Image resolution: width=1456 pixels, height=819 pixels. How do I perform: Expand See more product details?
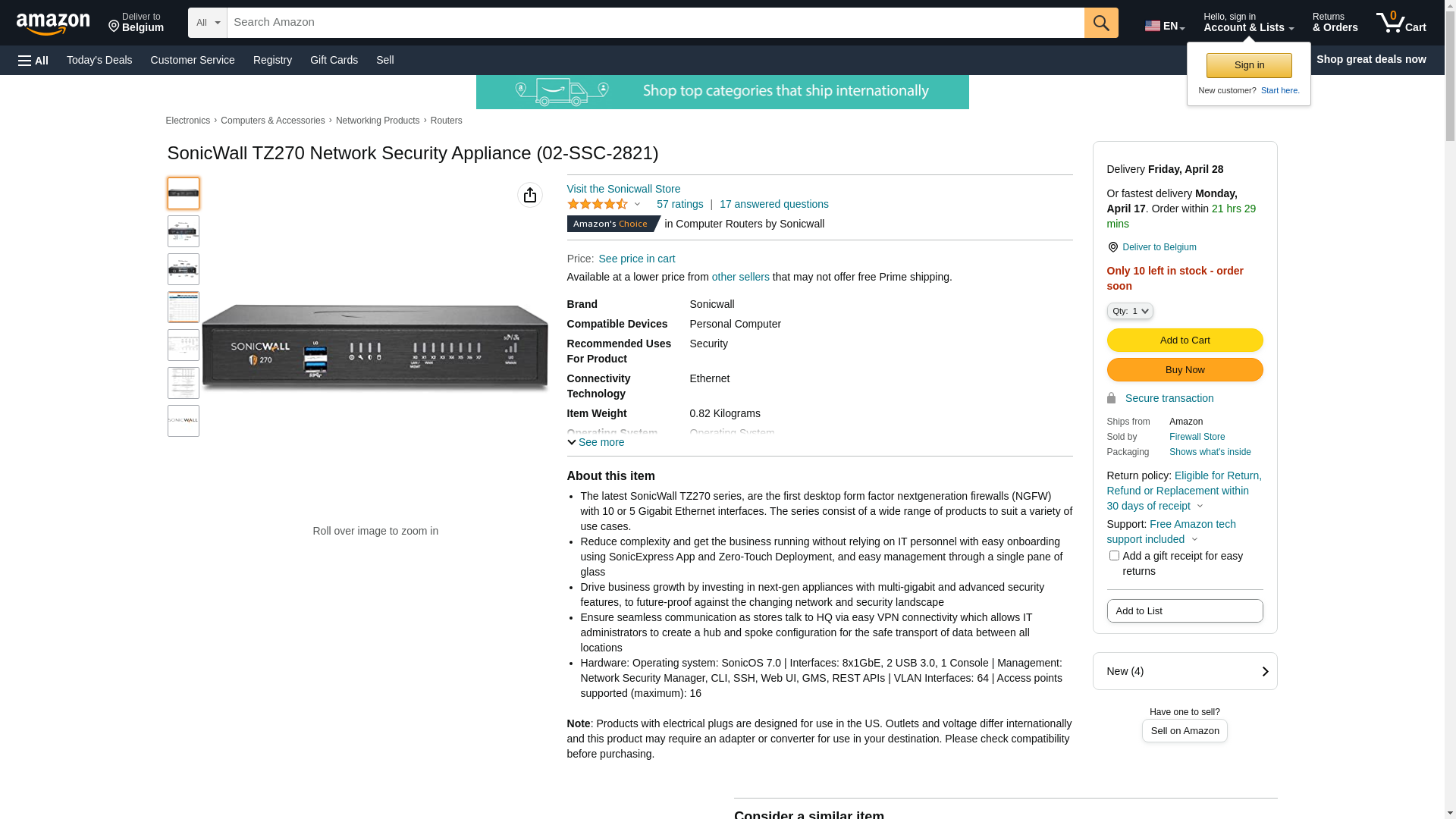click(x=596, y=442)
